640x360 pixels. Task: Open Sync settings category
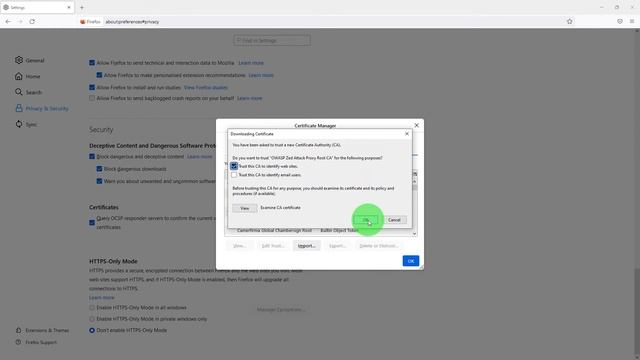[26, 124]
